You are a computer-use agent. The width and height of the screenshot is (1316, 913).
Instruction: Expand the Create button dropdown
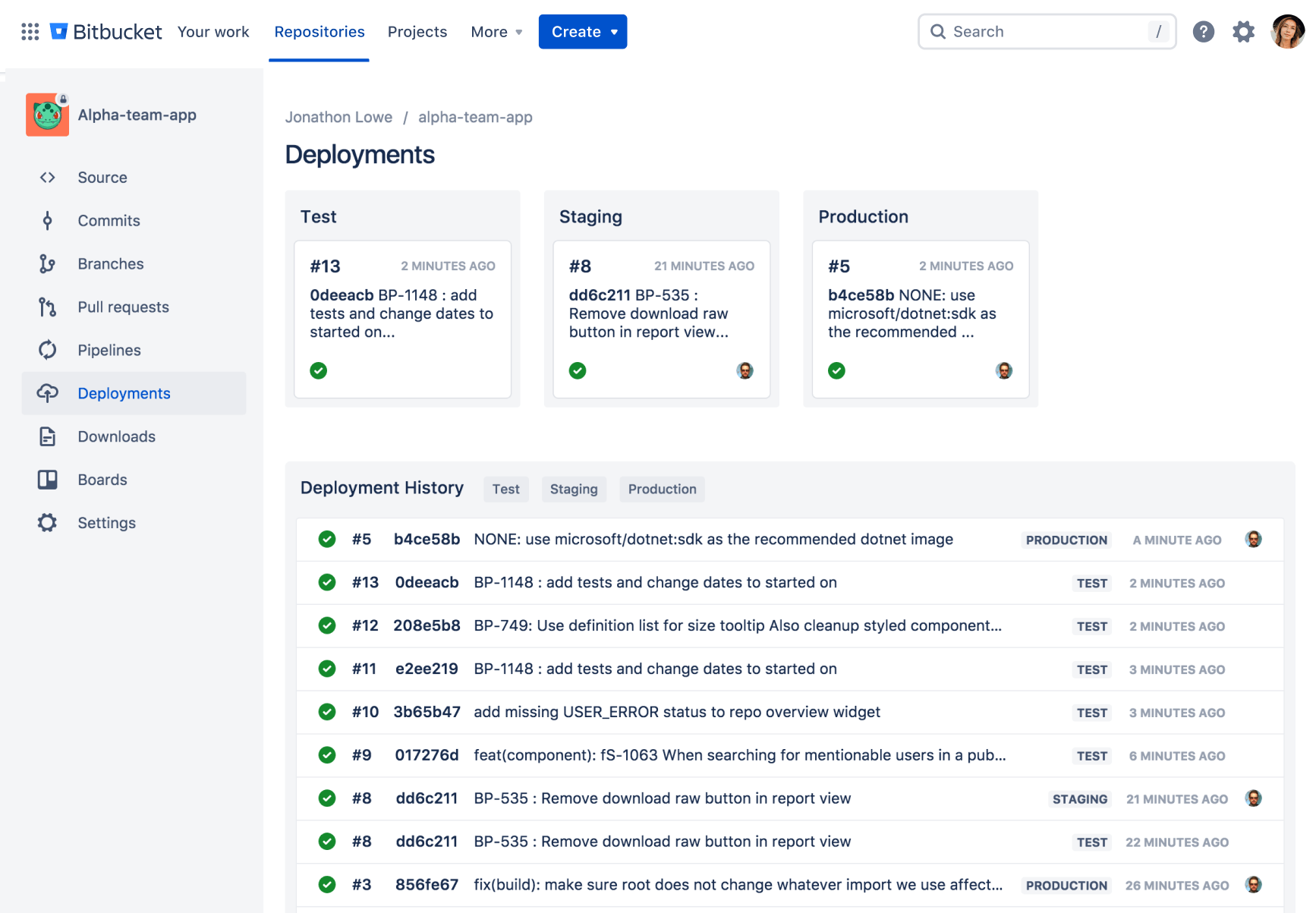click(583, 31)
